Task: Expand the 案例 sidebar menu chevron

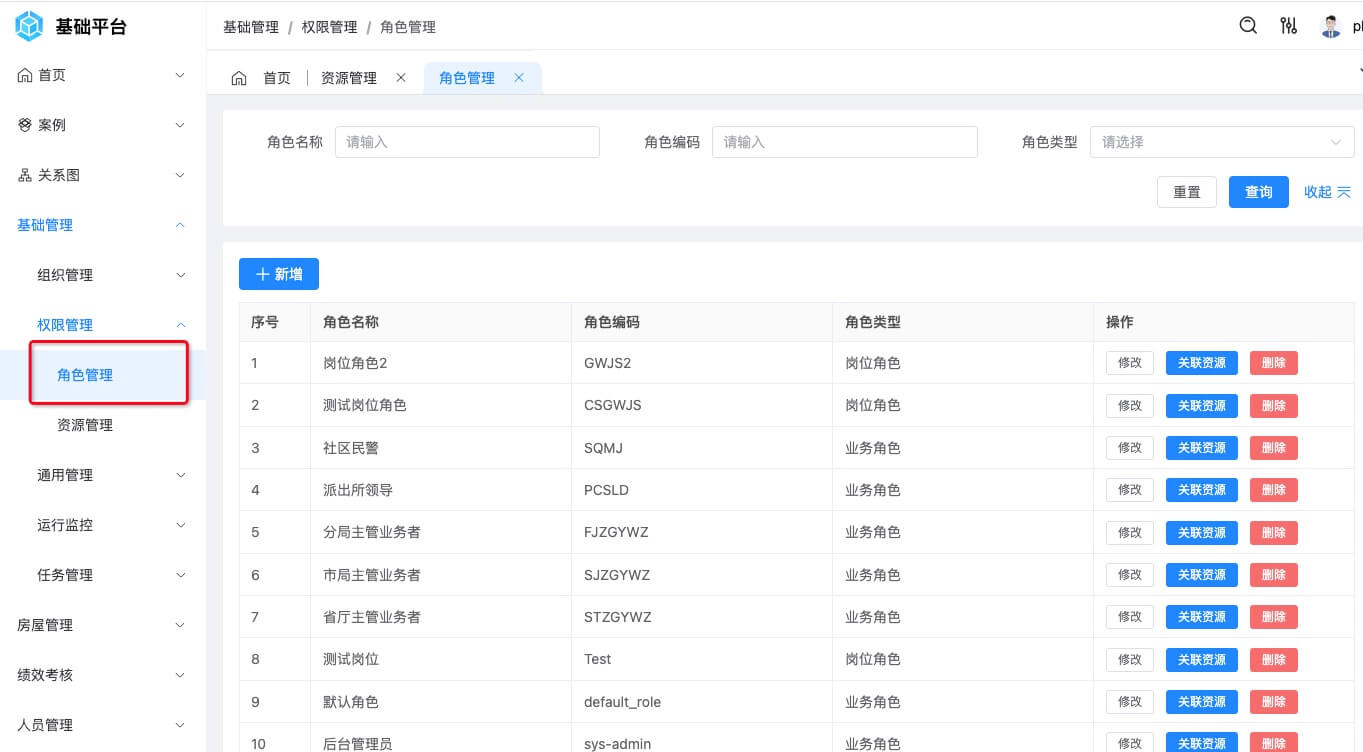Action: click(180, 125)
